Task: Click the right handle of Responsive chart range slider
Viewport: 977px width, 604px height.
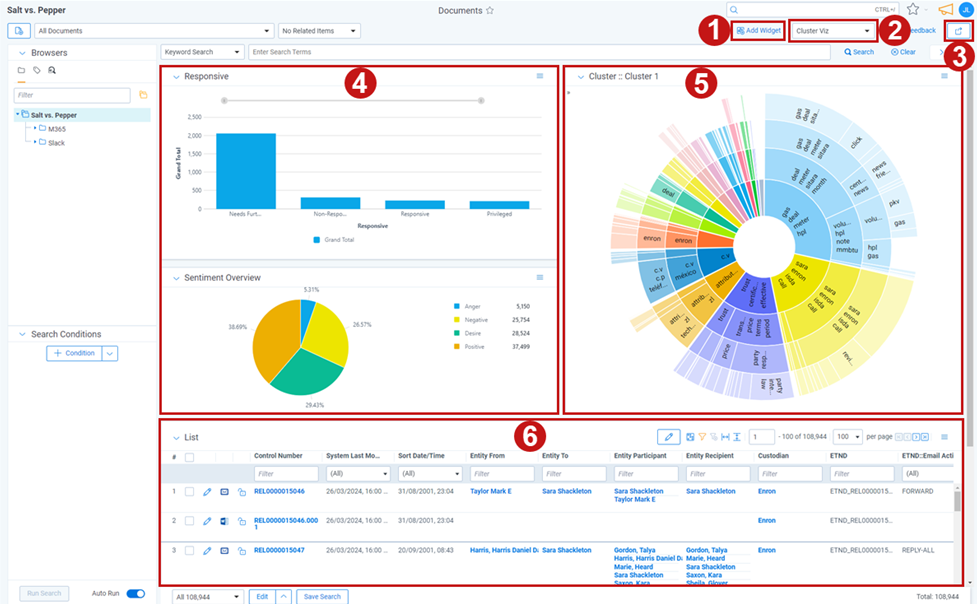Action: [x=481, y=100]
